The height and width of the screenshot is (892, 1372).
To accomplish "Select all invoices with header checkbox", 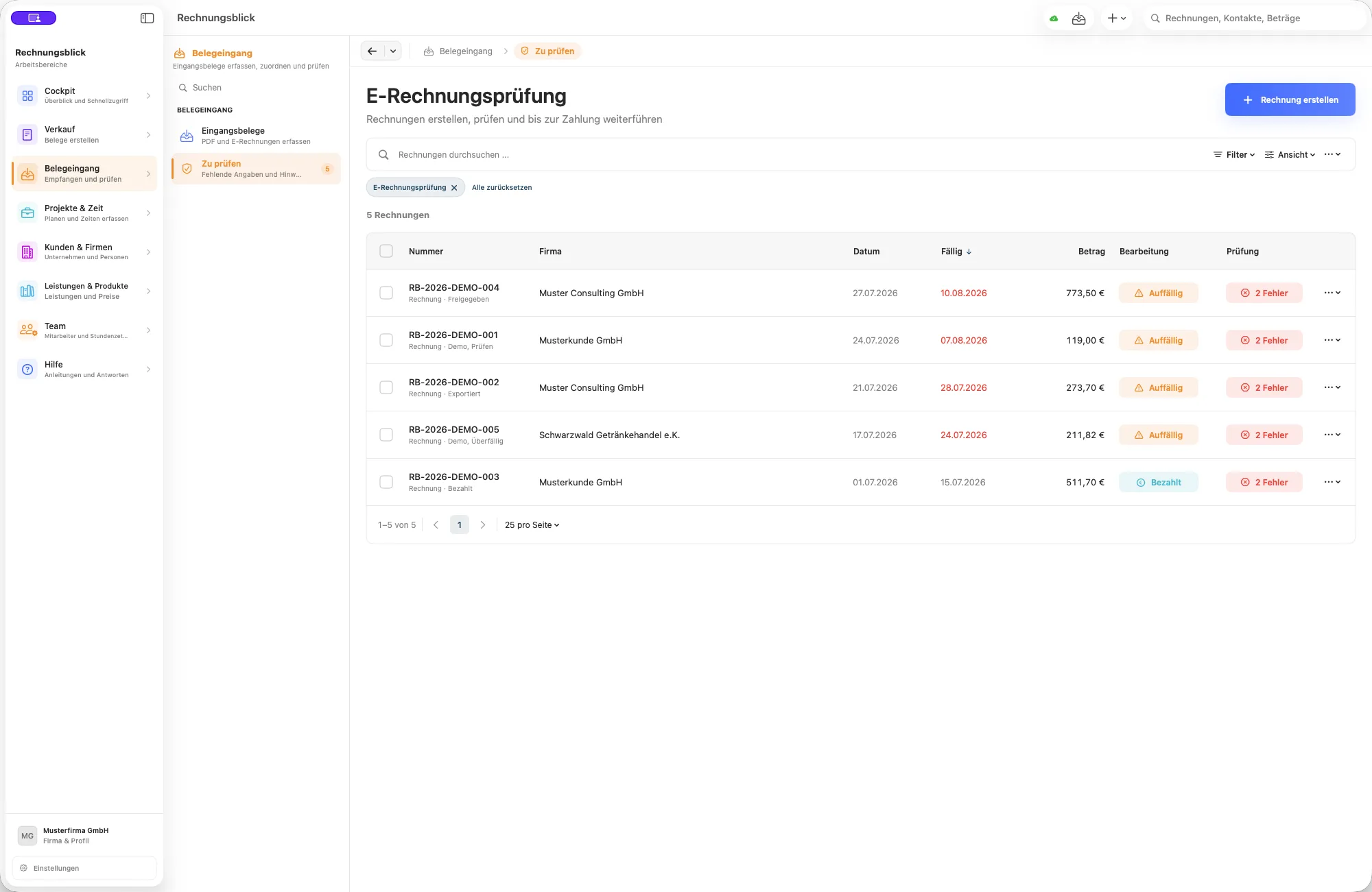I will [386, 251].
